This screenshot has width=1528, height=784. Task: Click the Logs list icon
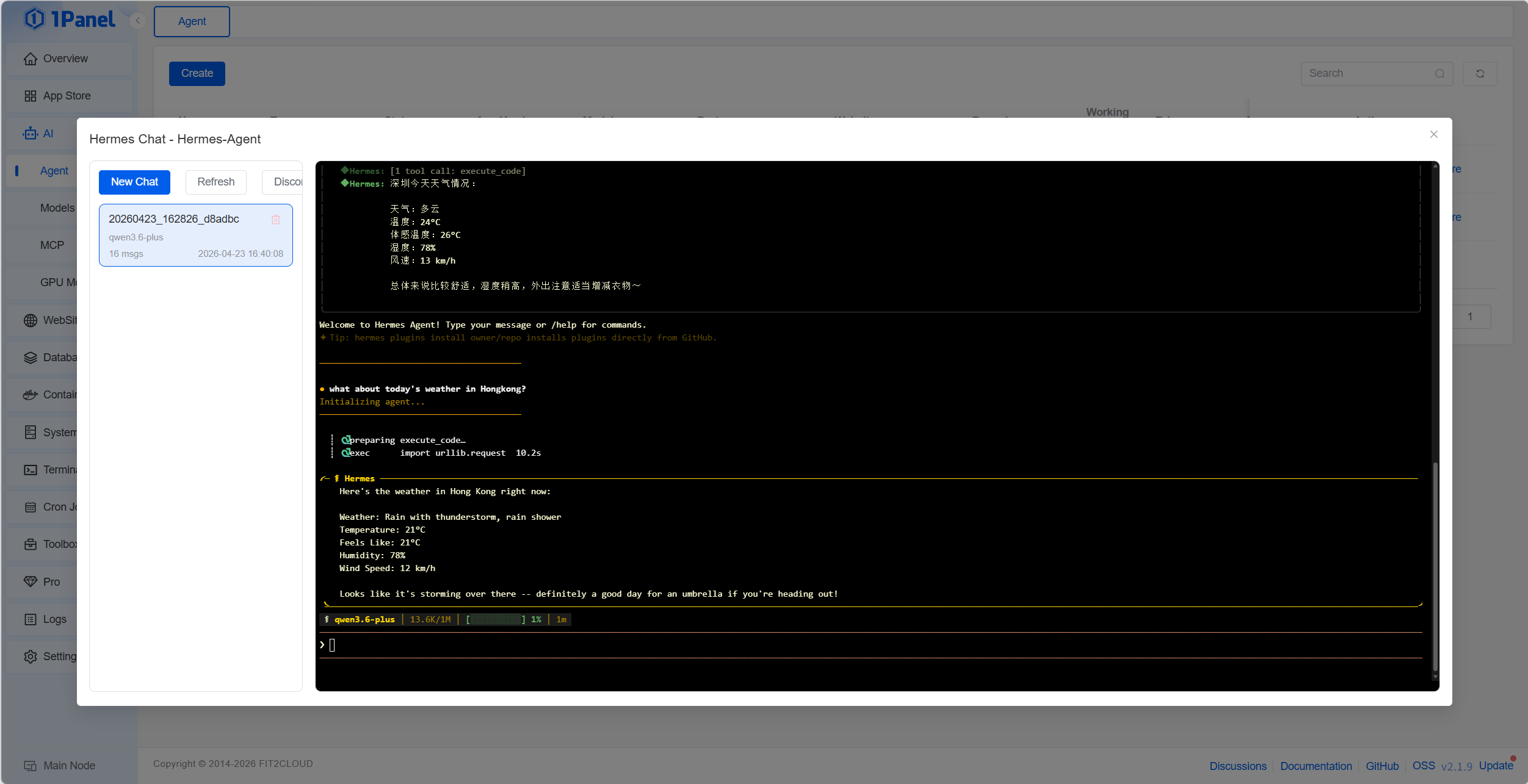31,619
